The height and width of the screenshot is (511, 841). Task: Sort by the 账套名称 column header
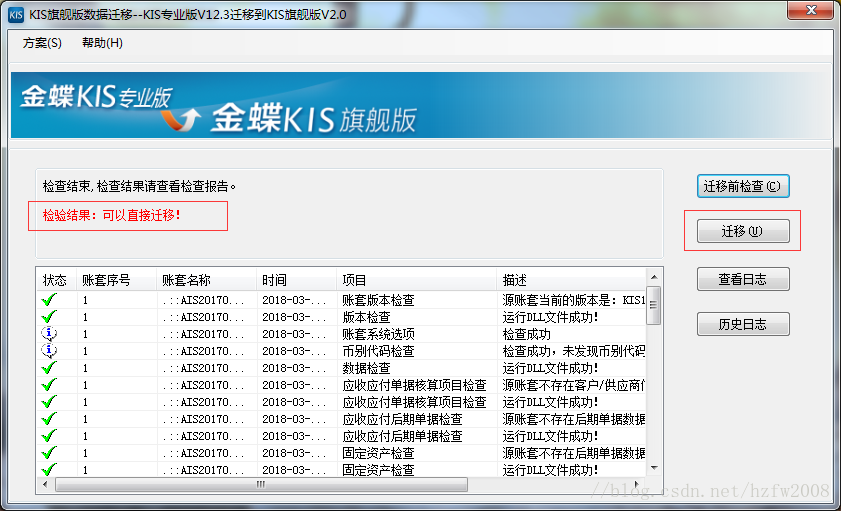pos(206,280)
